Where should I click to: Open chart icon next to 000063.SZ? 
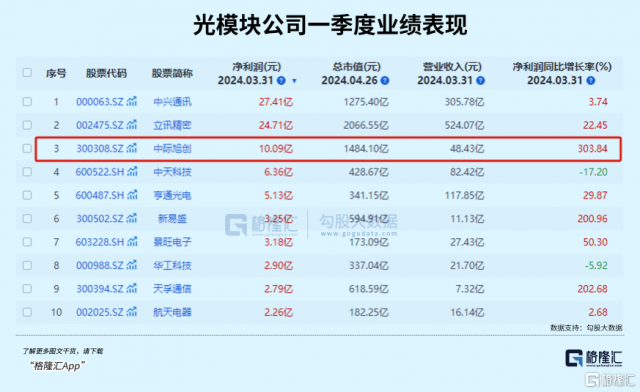click(x=131, y=101)
